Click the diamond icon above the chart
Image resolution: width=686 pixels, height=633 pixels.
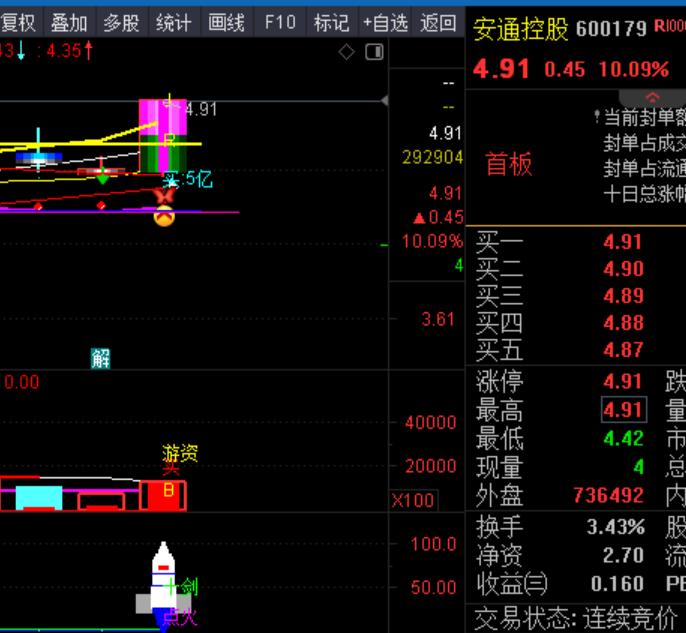click(x=346, y=52)
